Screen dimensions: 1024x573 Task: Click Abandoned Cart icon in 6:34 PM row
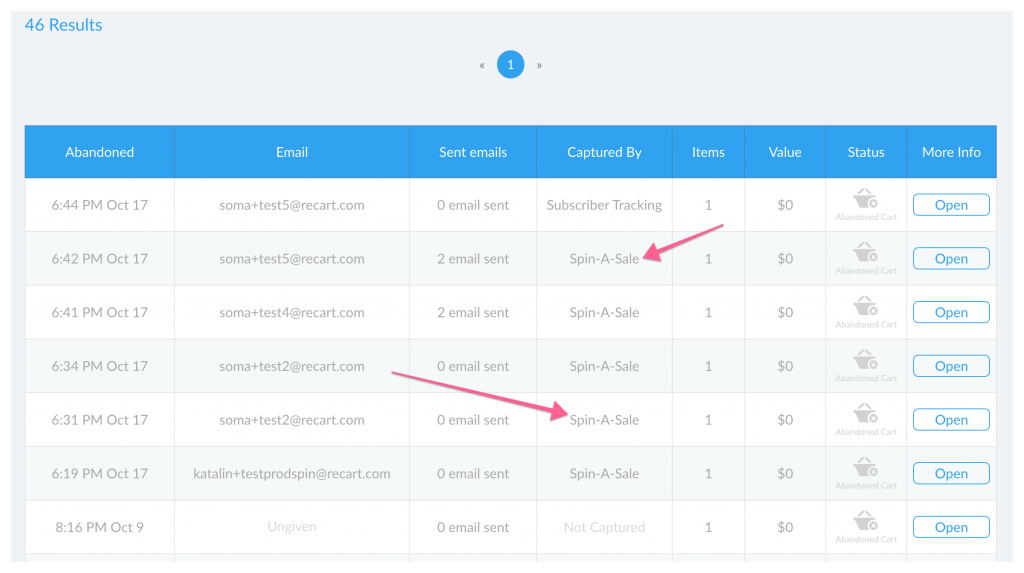click(866, 359)
